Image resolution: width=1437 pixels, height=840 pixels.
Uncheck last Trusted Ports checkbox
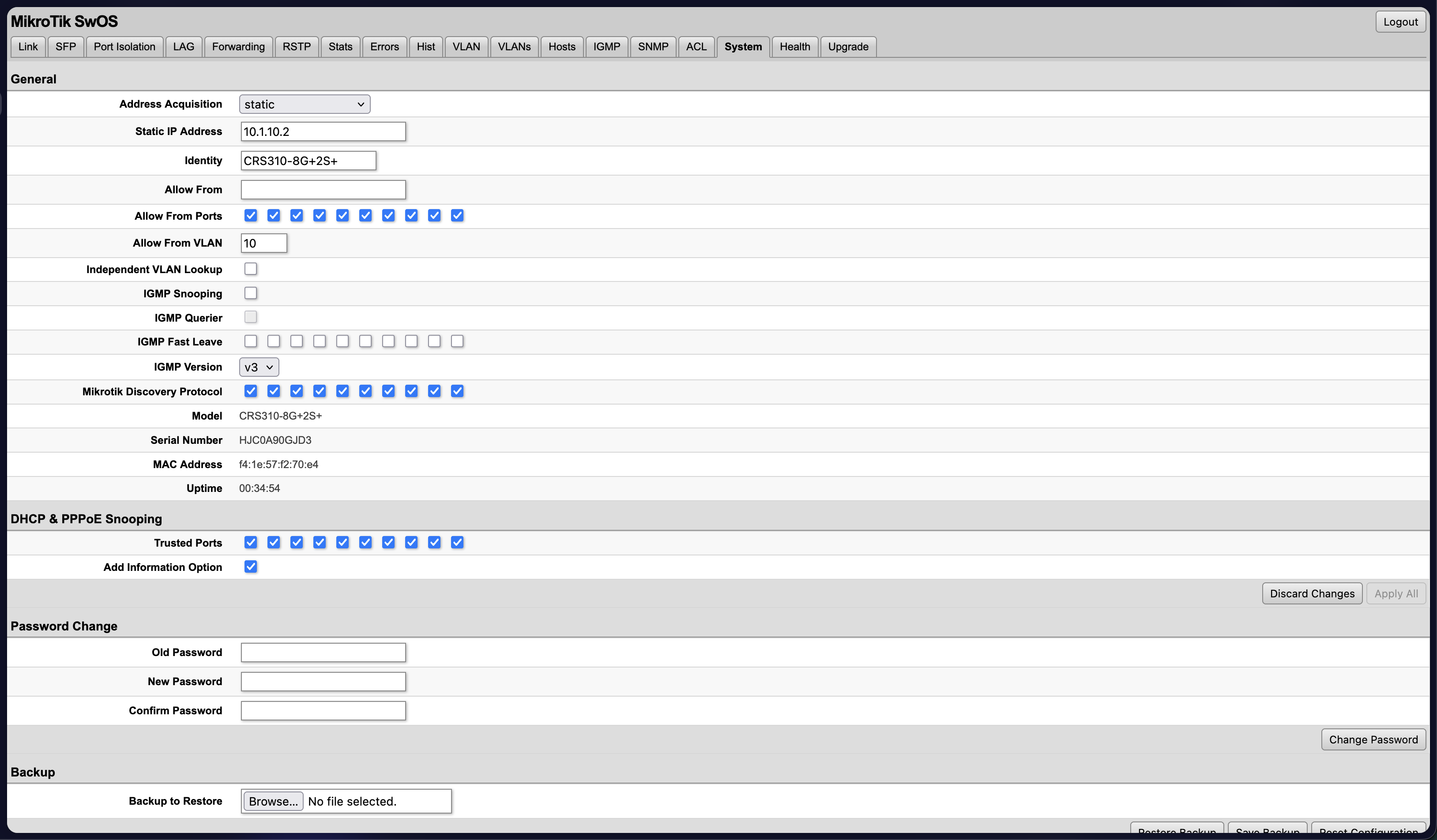[457, 543]
